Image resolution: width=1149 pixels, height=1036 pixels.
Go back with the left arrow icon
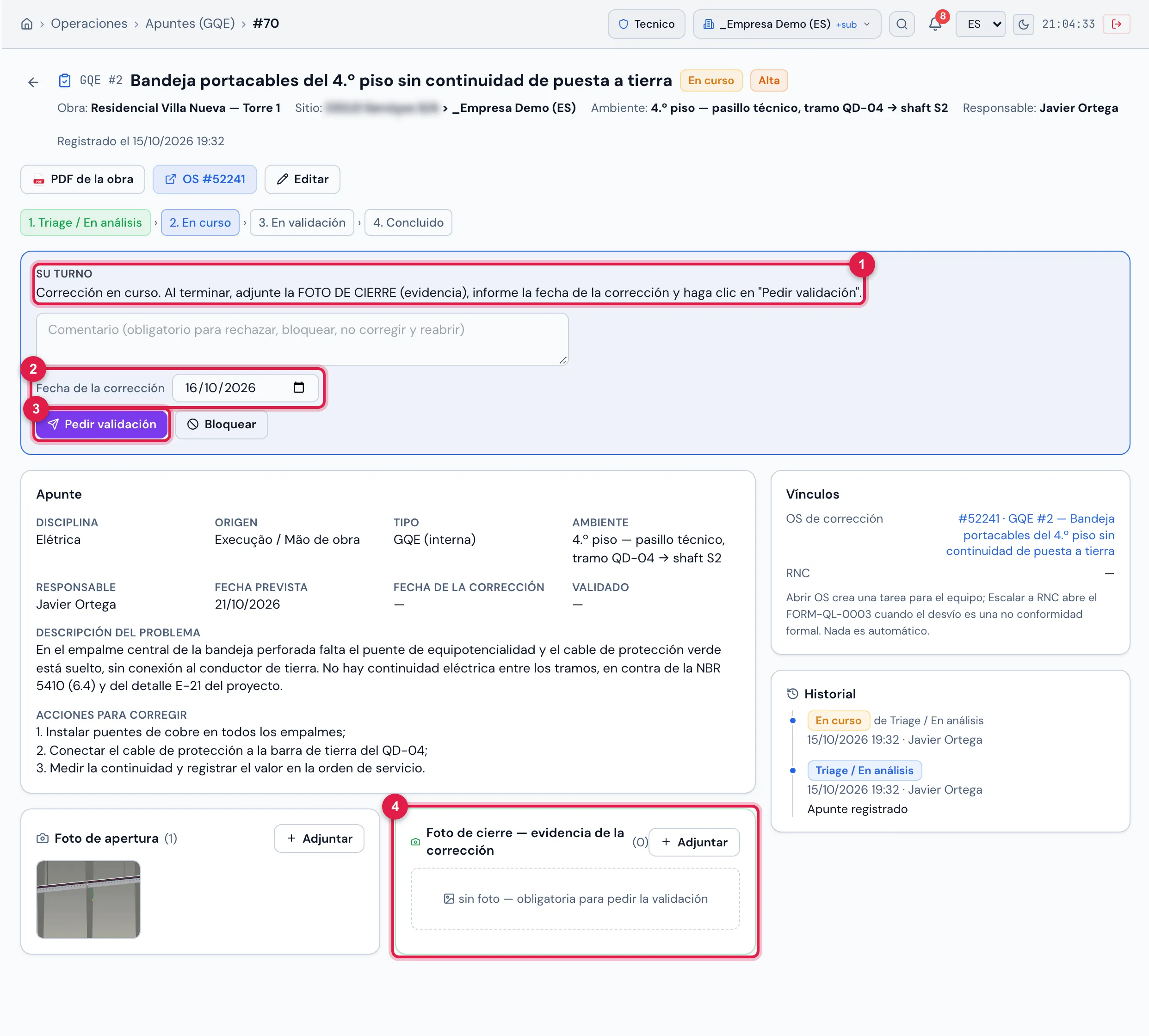coord(33,82)
